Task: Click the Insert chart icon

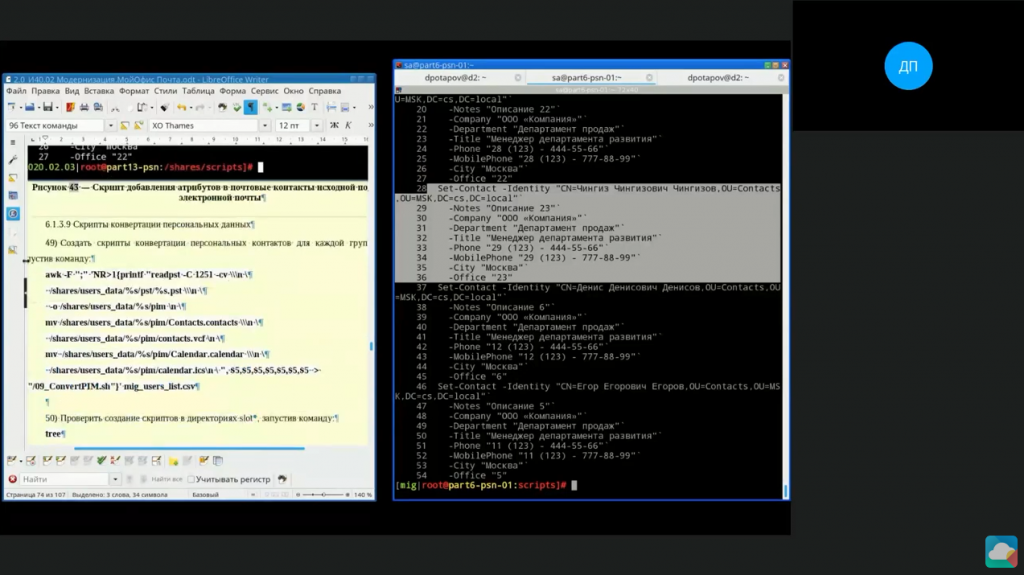Action: click(x=300, y=107)
